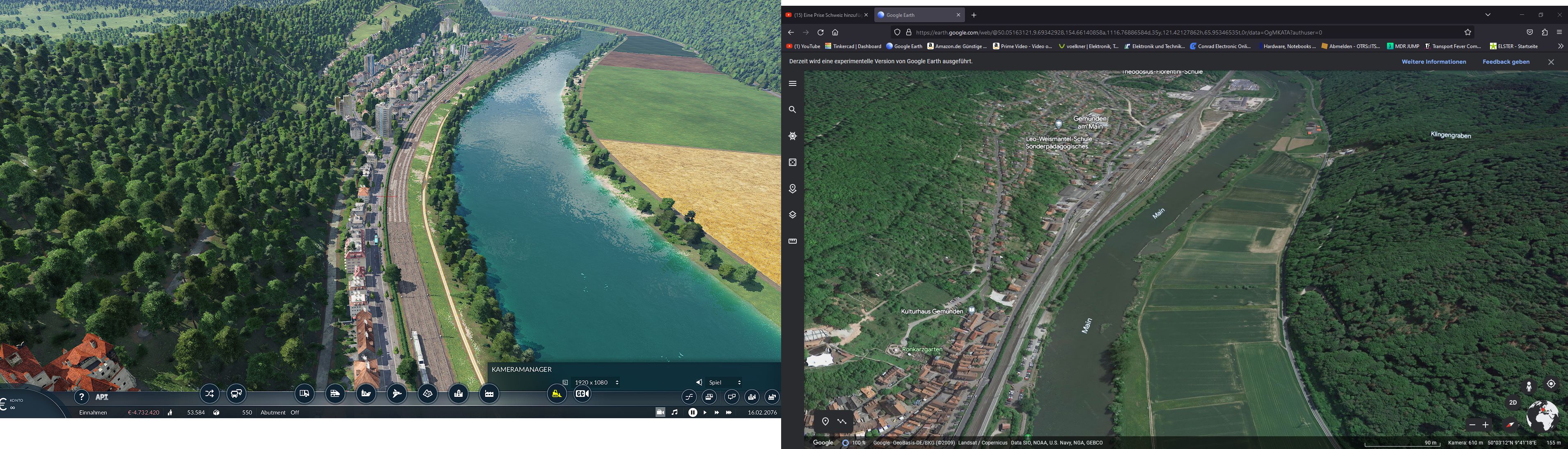
Task: Click the I'm Feeling Lucky dice icon
Action: coord(793,163)
